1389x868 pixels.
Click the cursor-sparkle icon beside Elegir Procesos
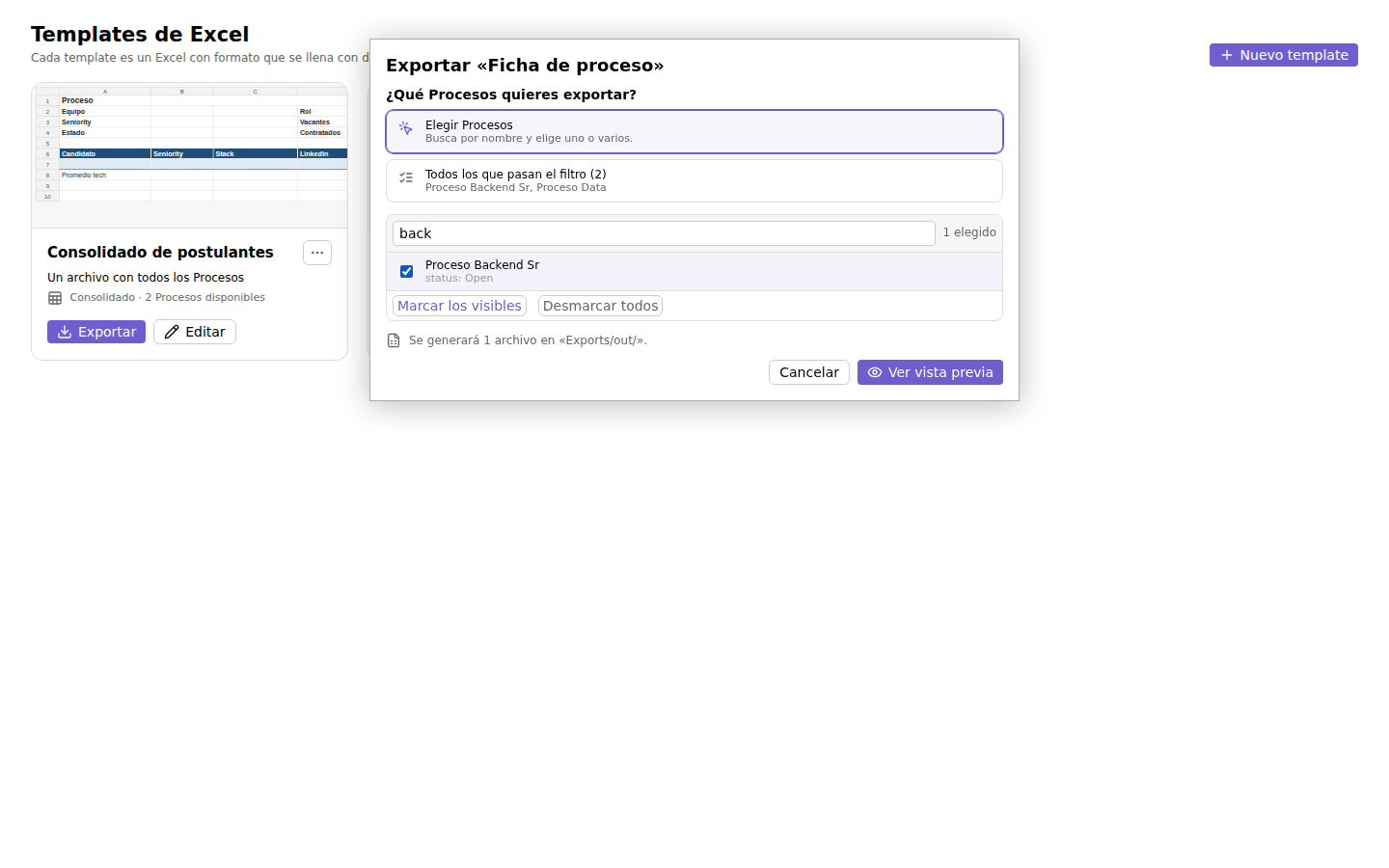tap(406, 128)
